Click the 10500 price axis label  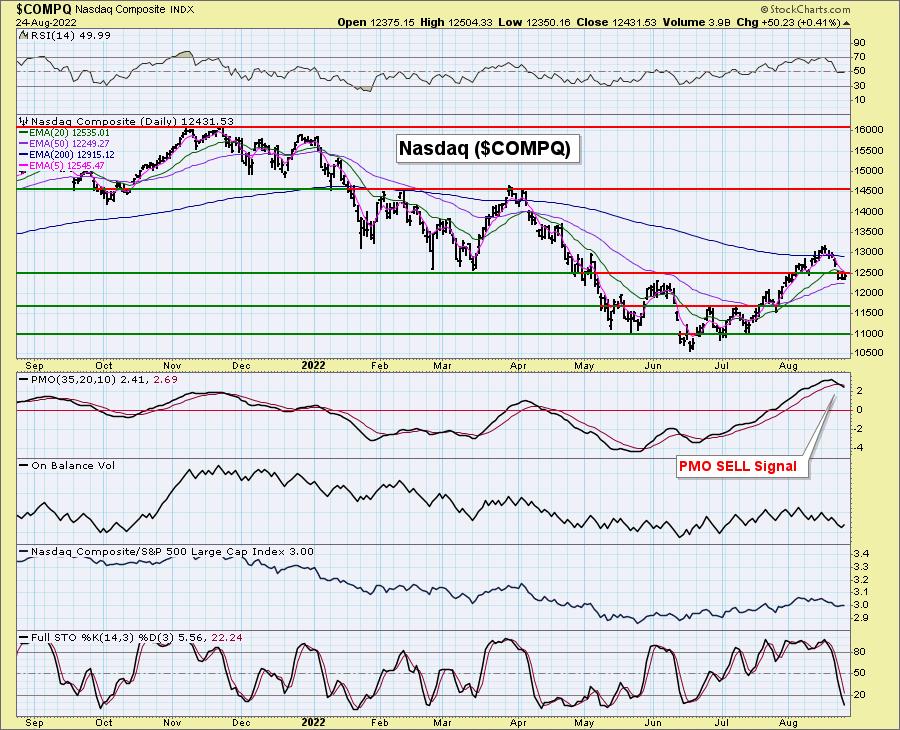867,353
